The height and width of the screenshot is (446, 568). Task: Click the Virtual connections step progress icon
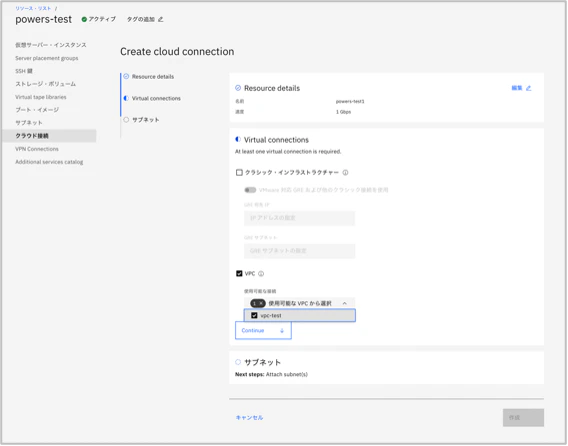pyautogui.click(x=126, y=98)
